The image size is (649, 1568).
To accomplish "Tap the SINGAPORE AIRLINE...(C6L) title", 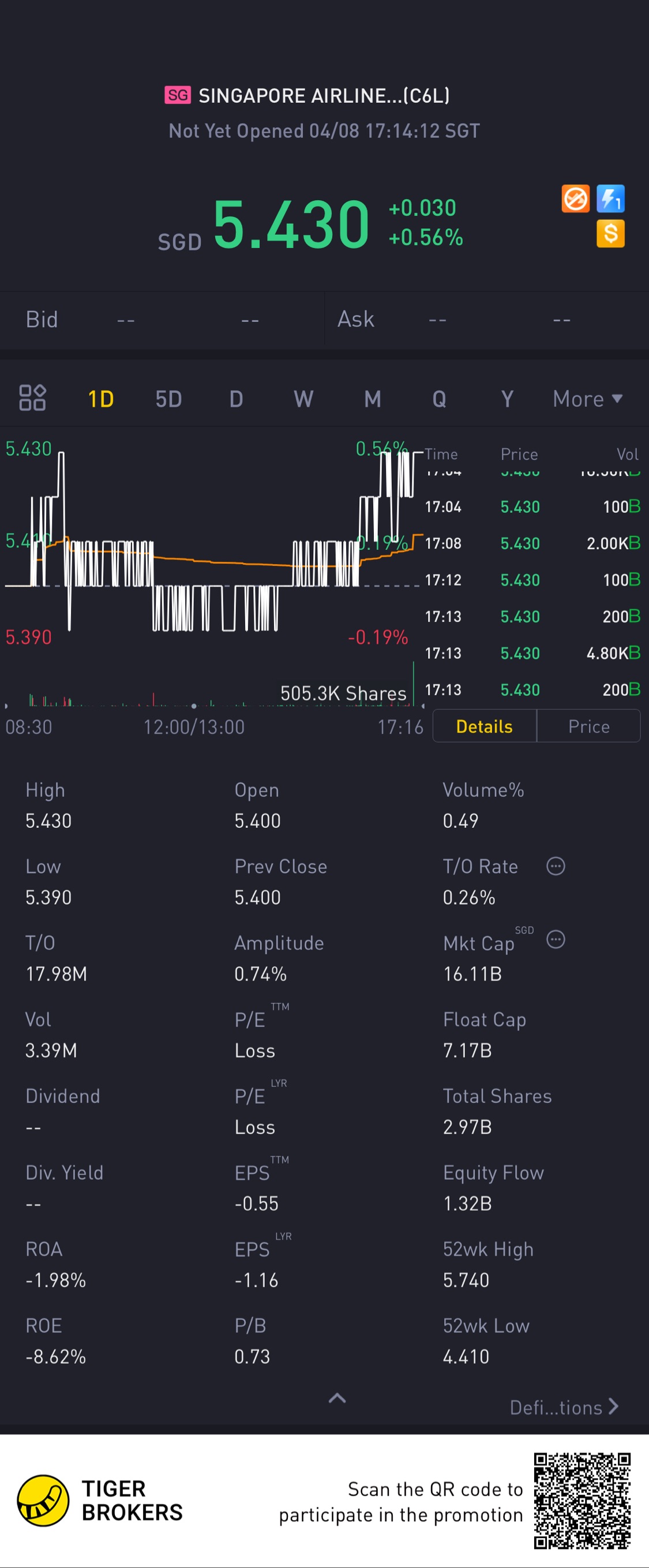I will [324, 96].
